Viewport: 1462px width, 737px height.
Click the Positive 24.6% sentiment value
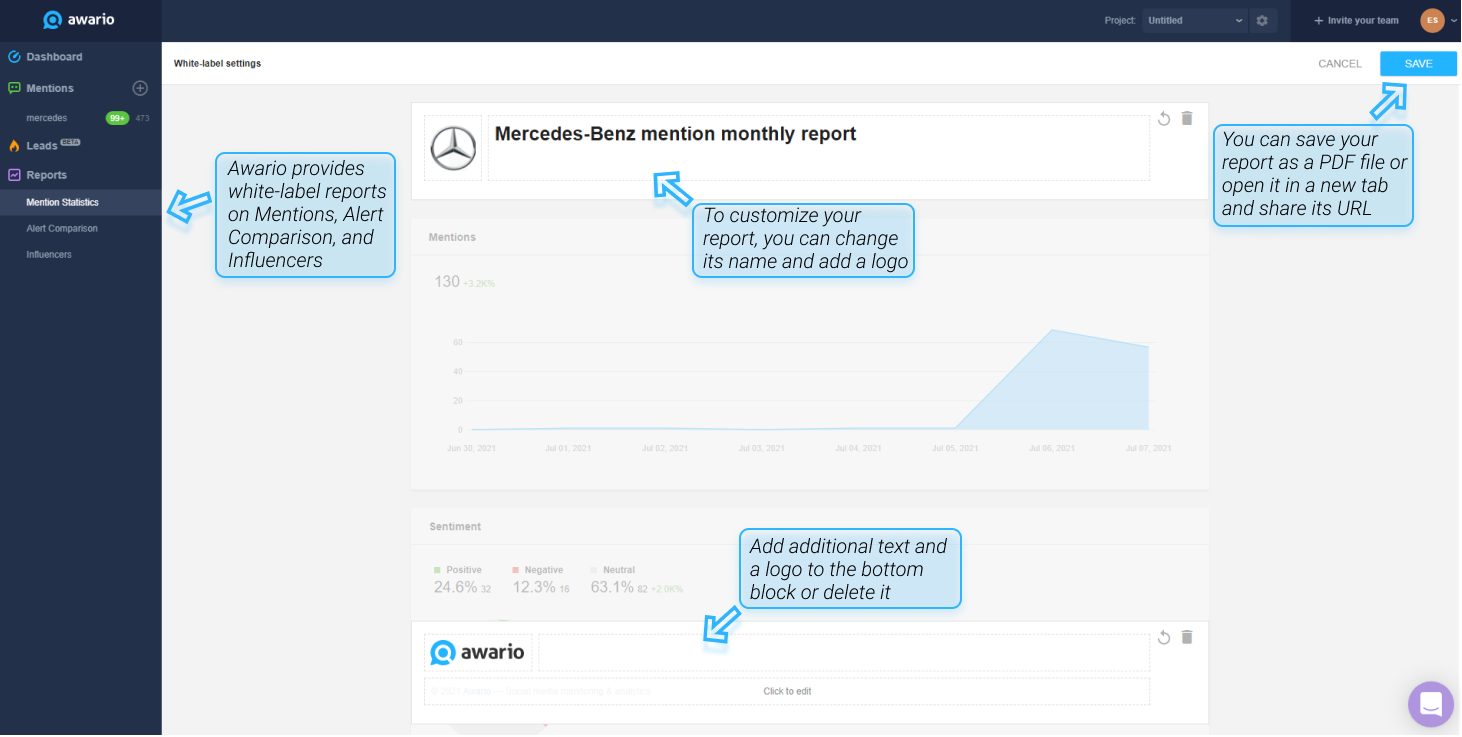click(x=455, y=587)
